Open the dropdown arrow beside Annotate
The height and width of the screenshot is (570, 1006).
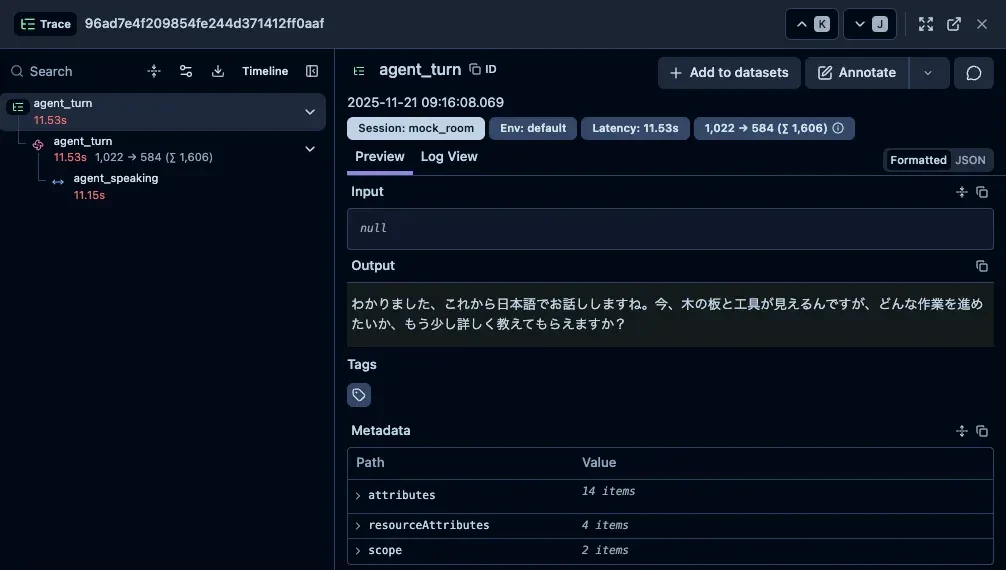tap(928, 73)
